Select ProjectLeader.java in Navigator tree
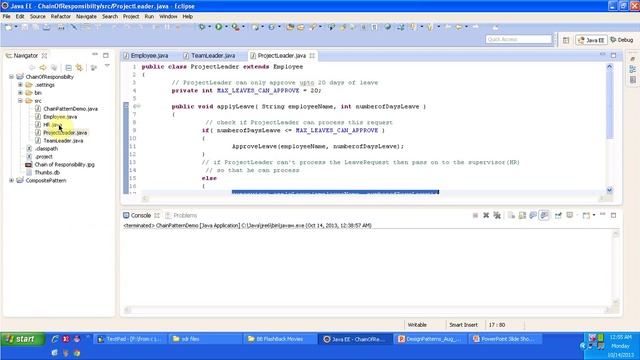The width and height of the screenshot is (640, 360). (65, 133)
